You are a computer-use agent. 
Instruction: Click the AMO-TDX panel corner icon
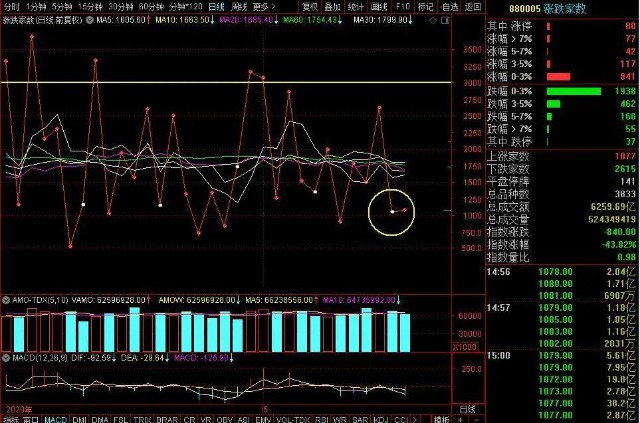5,299
